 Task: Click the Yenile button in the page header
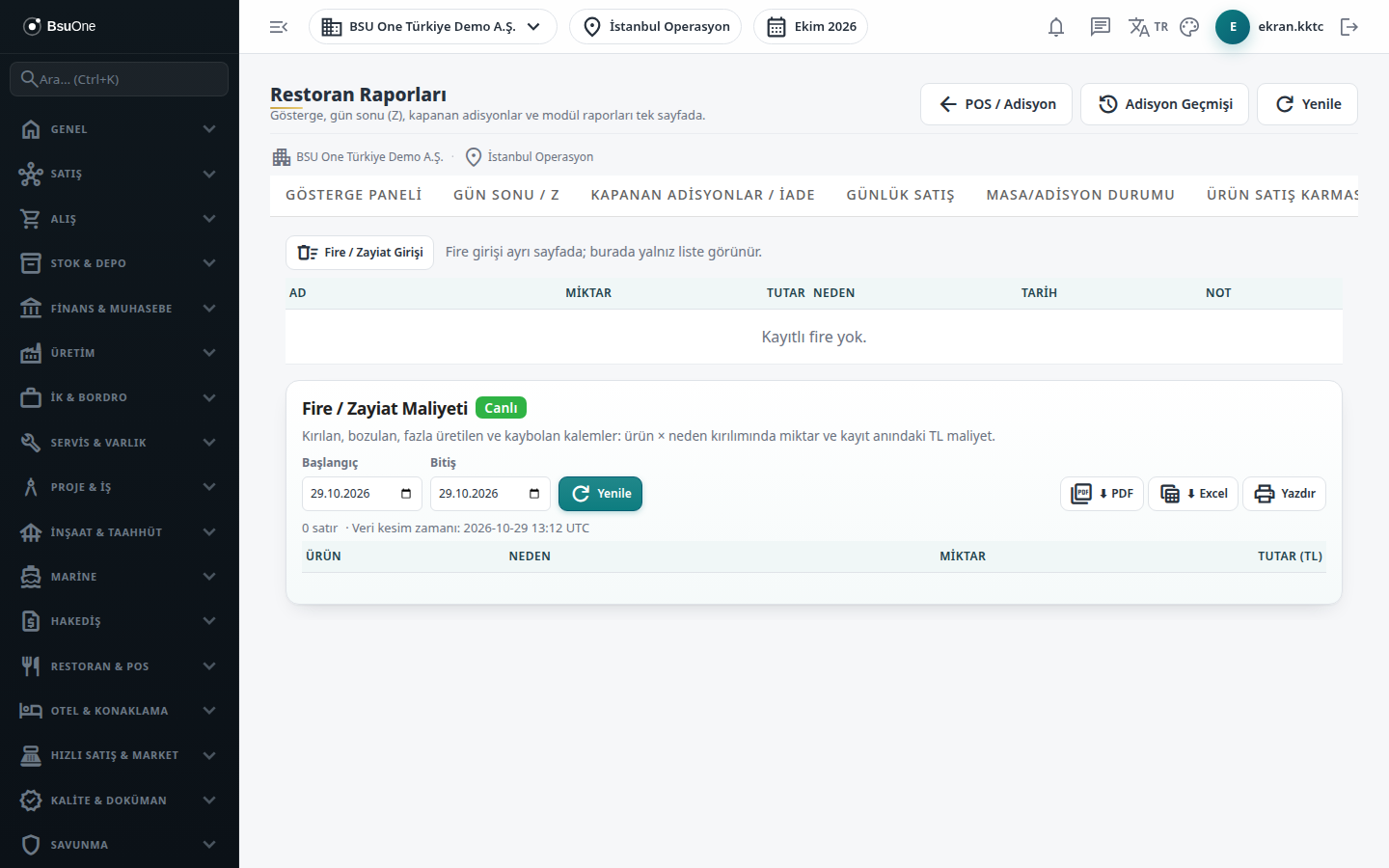point(1307,104)
